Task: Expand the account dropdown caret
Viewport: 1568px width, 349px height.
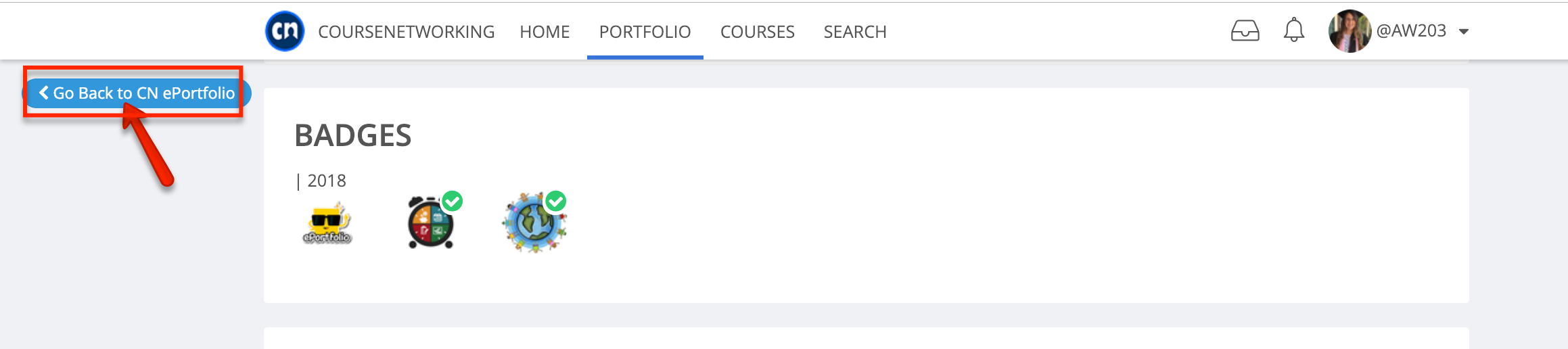Action: pos(1464,32)
